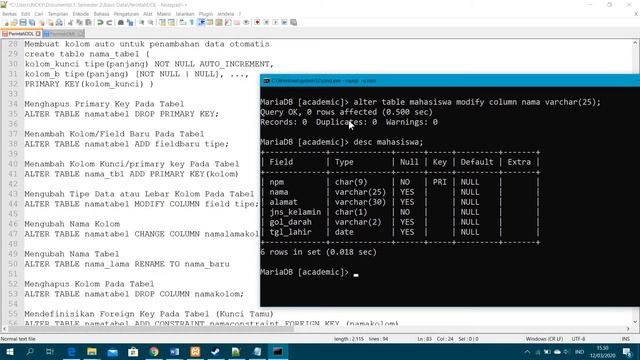Image resolution: width=640 pixels, height=360 pixels.
Task: Open the Bahasa menu
Action: (101, 14)
